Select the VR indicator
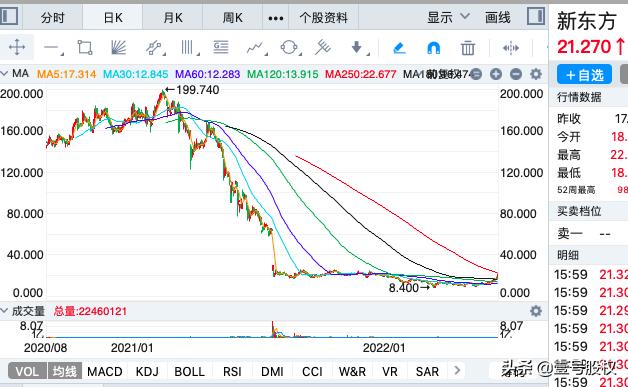The width and height of the screenshot is (628, 387). (390, 371)
